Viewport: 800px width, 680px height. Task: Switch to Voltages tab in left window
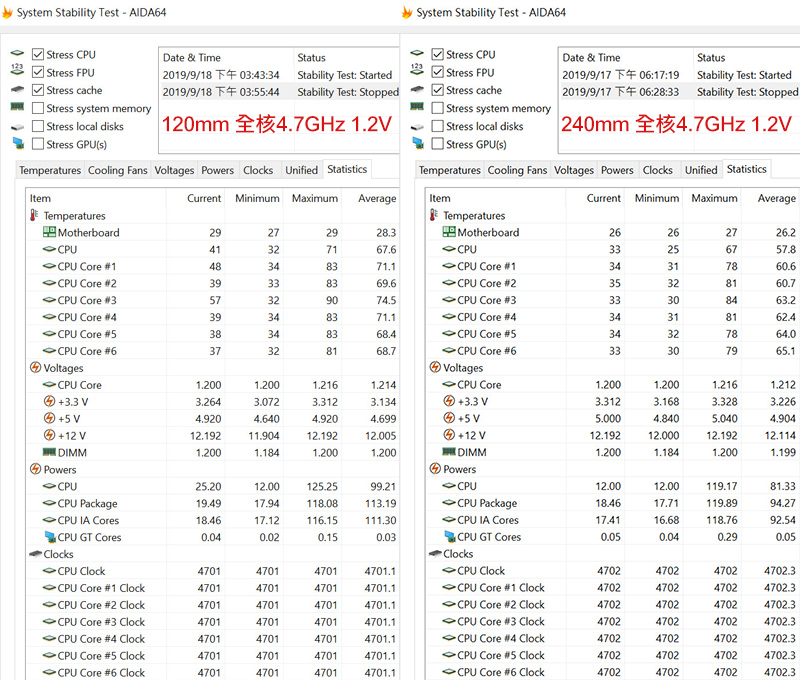[x=174, y=170]
